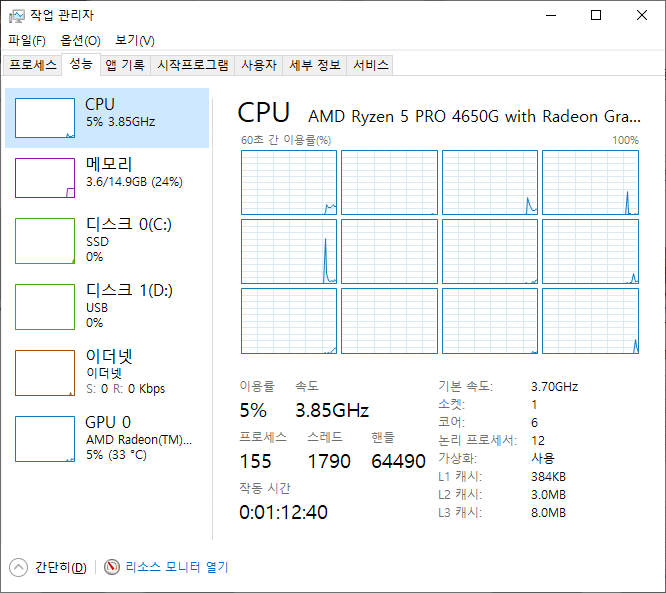Click the 리소스 모니터 icon

point(111,567)
